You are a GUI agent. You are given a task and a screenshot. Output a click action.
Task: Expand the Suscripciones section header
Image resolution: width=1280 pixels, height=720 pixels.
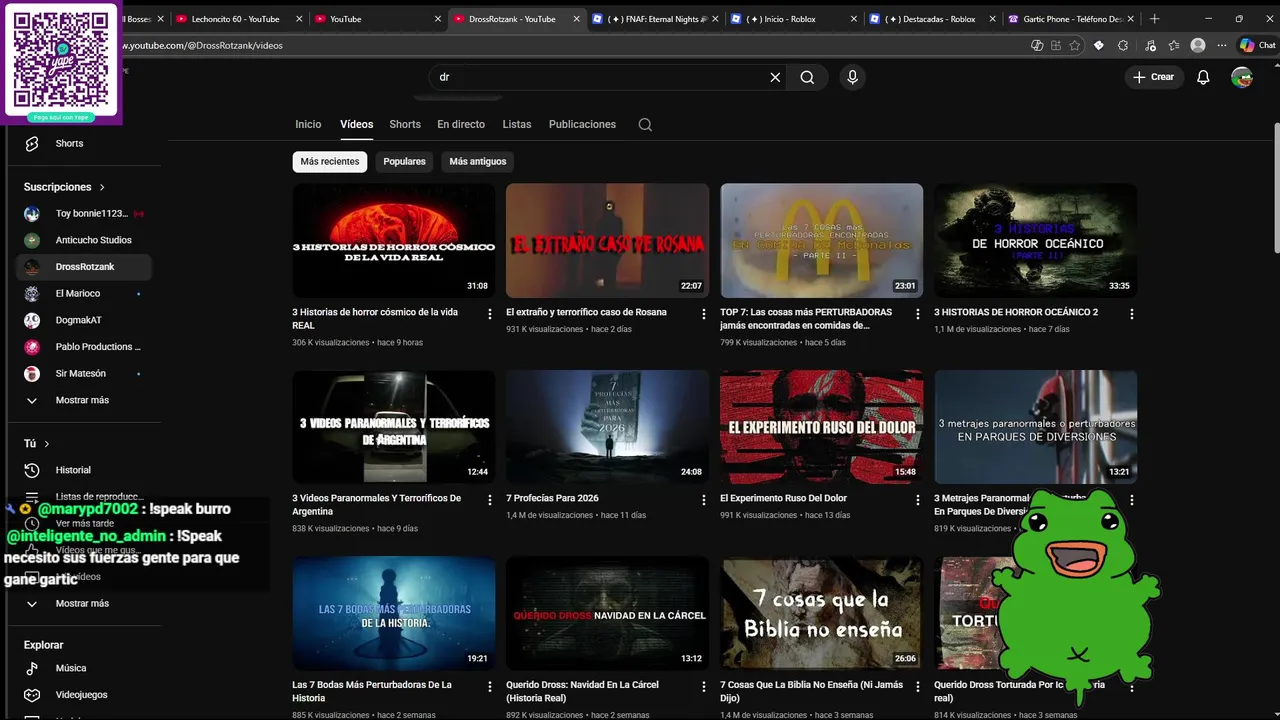point(65,187)
